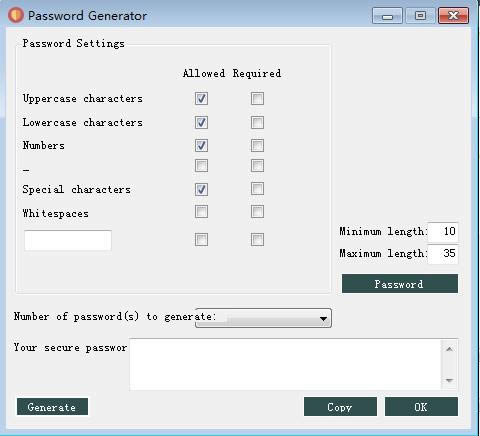Enable Required for Numbers
Viewport: 480px width, 436px height.
(257, 146)
